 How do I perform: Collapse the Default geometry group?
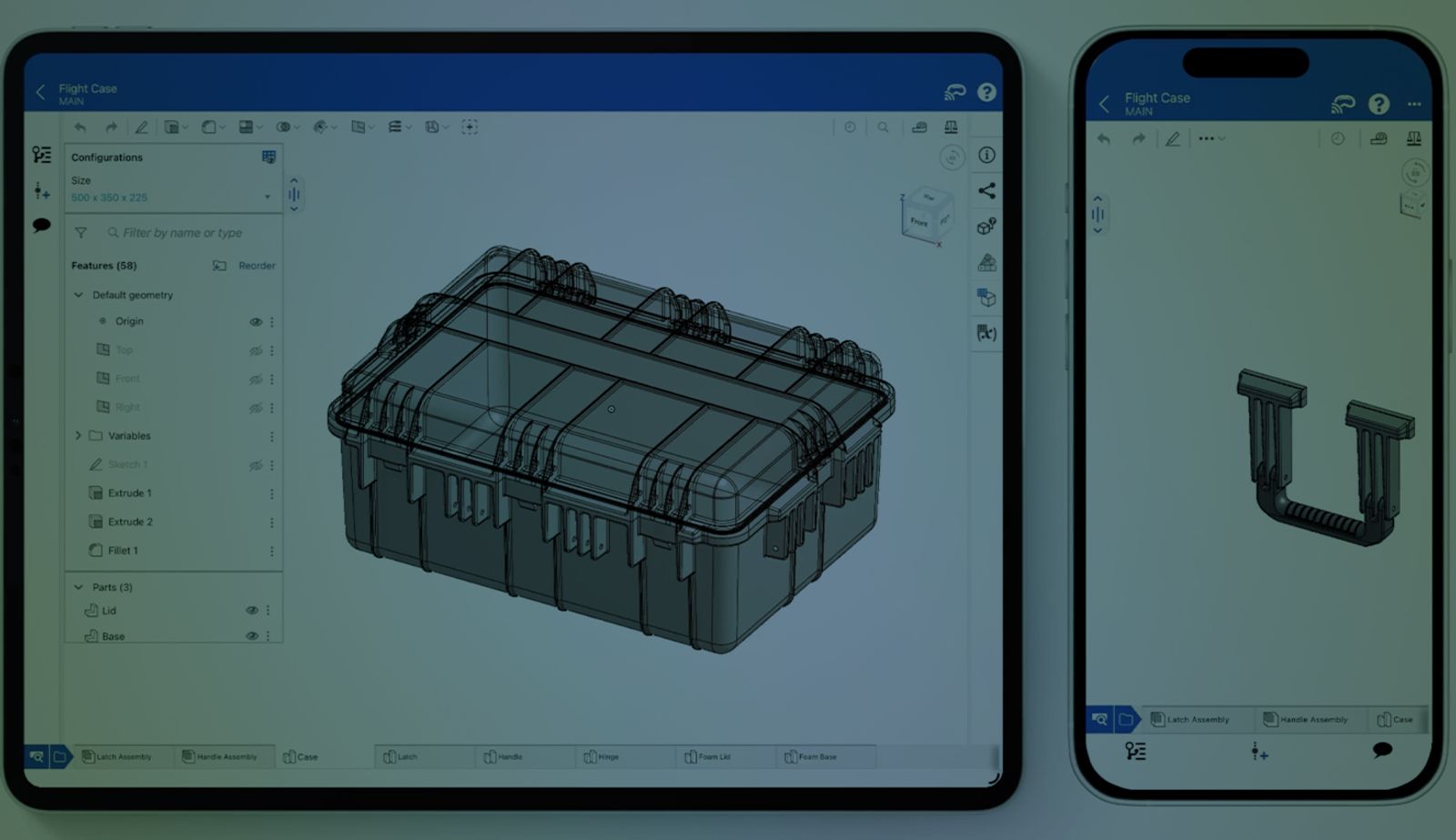(x=78, y=295)
